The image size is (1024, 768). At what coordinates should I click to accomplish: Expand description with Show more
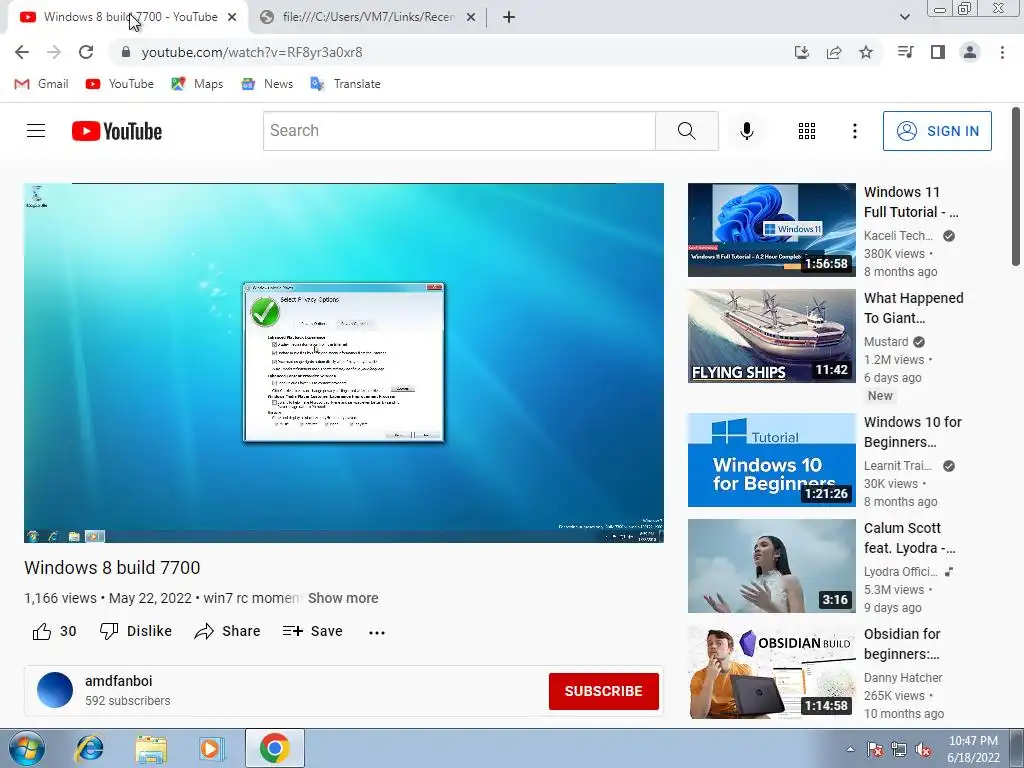pyautogui.click(x=343, y=598)
